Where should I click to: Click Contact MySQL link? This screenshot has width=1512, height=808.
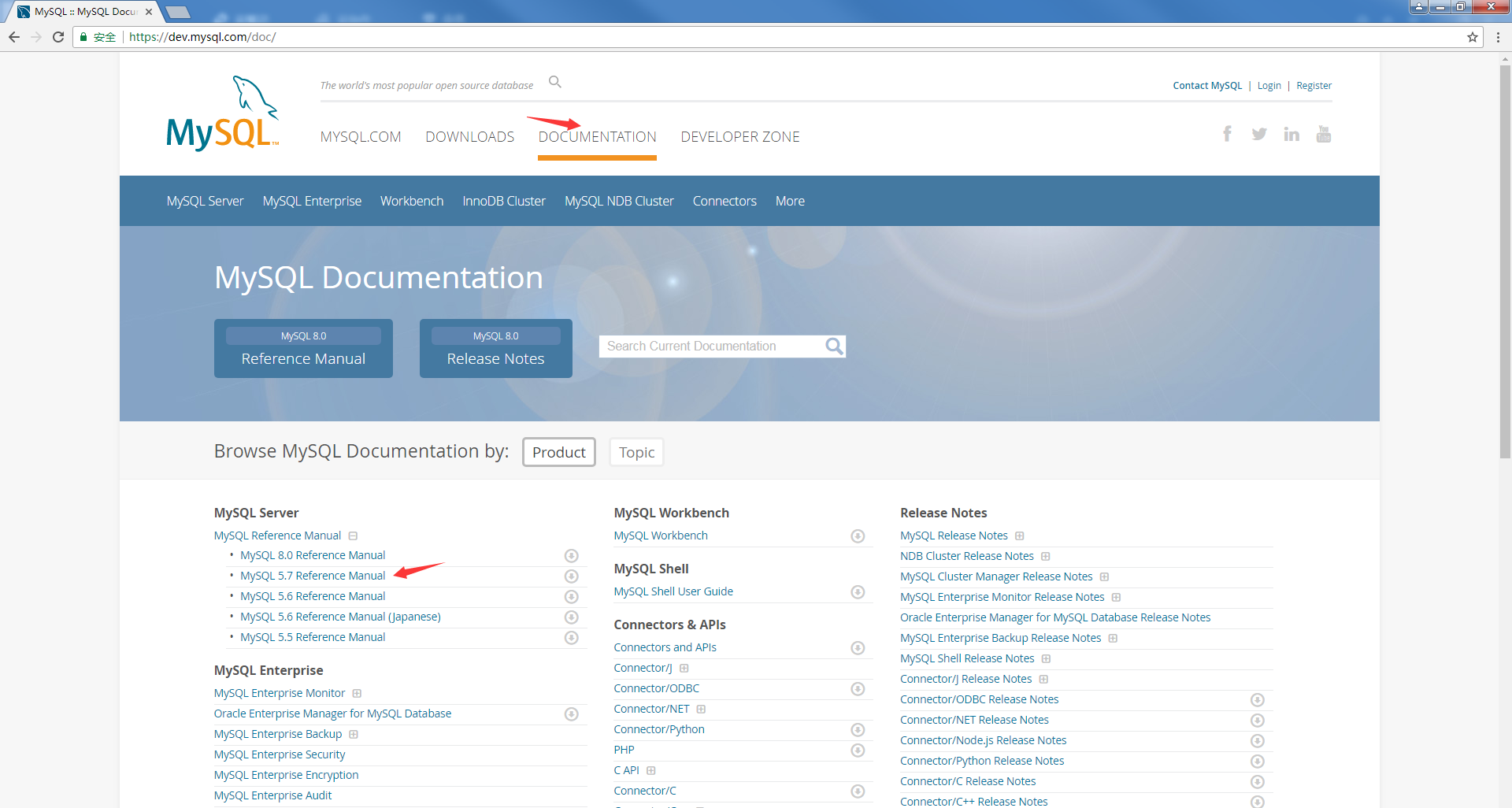click(x=1207, y=86)
